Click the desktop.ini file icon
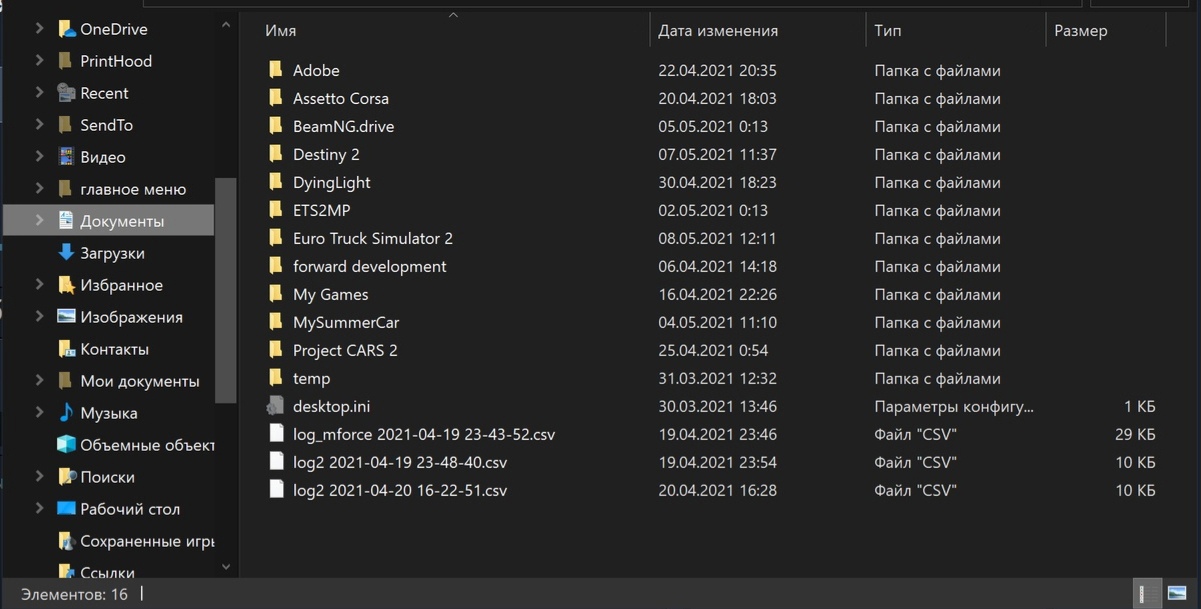The width and height of the screenshot is (1201, 609). point(276,406)
